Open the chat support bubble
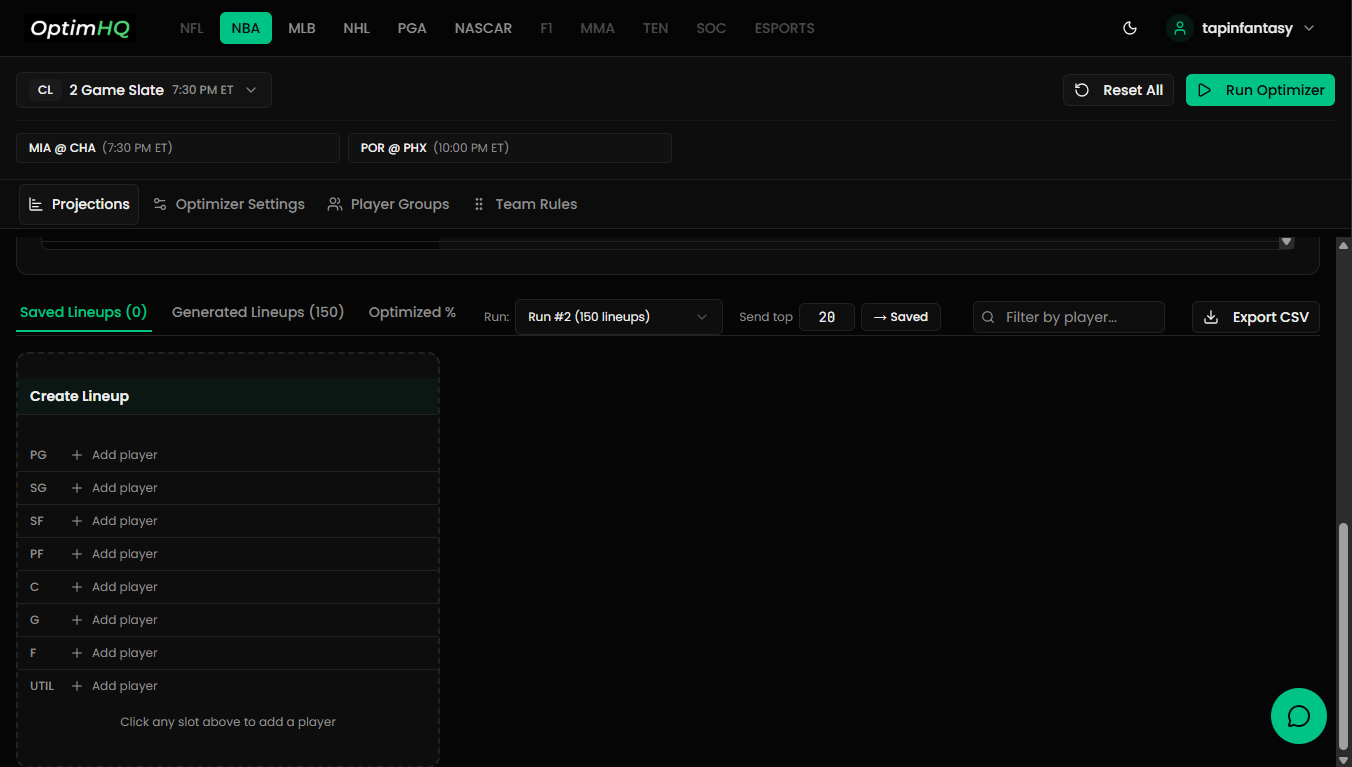Image resolution: width=1352 pixels, height=767 pixels. tap(1298, 716)
